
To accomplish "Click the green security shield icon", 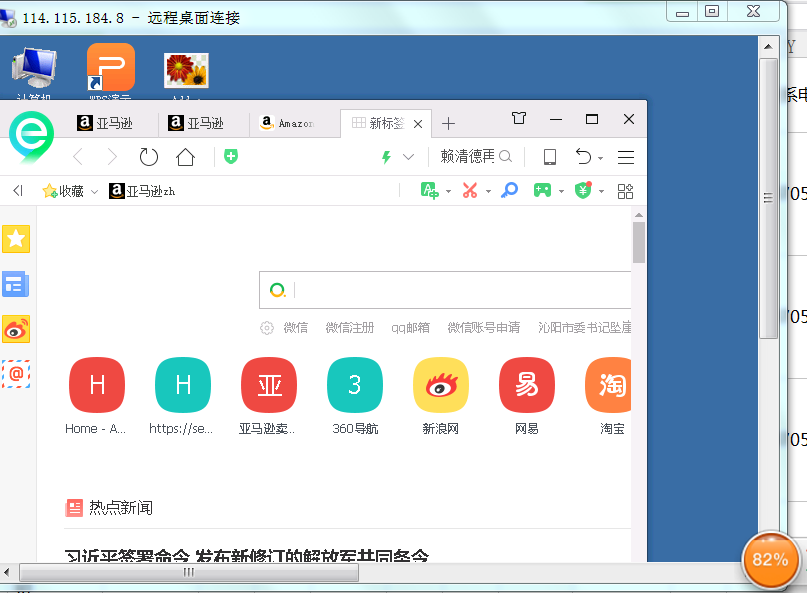I will coord(231,156).
